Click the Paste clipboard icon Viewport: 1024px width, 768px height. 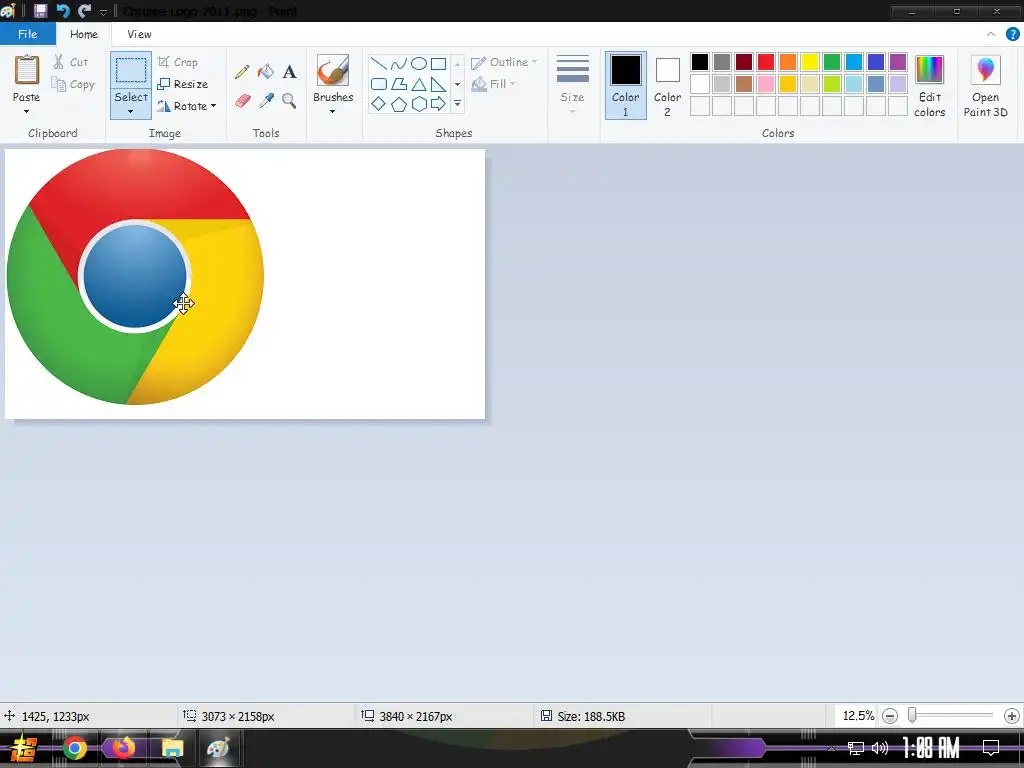[27, 70]
